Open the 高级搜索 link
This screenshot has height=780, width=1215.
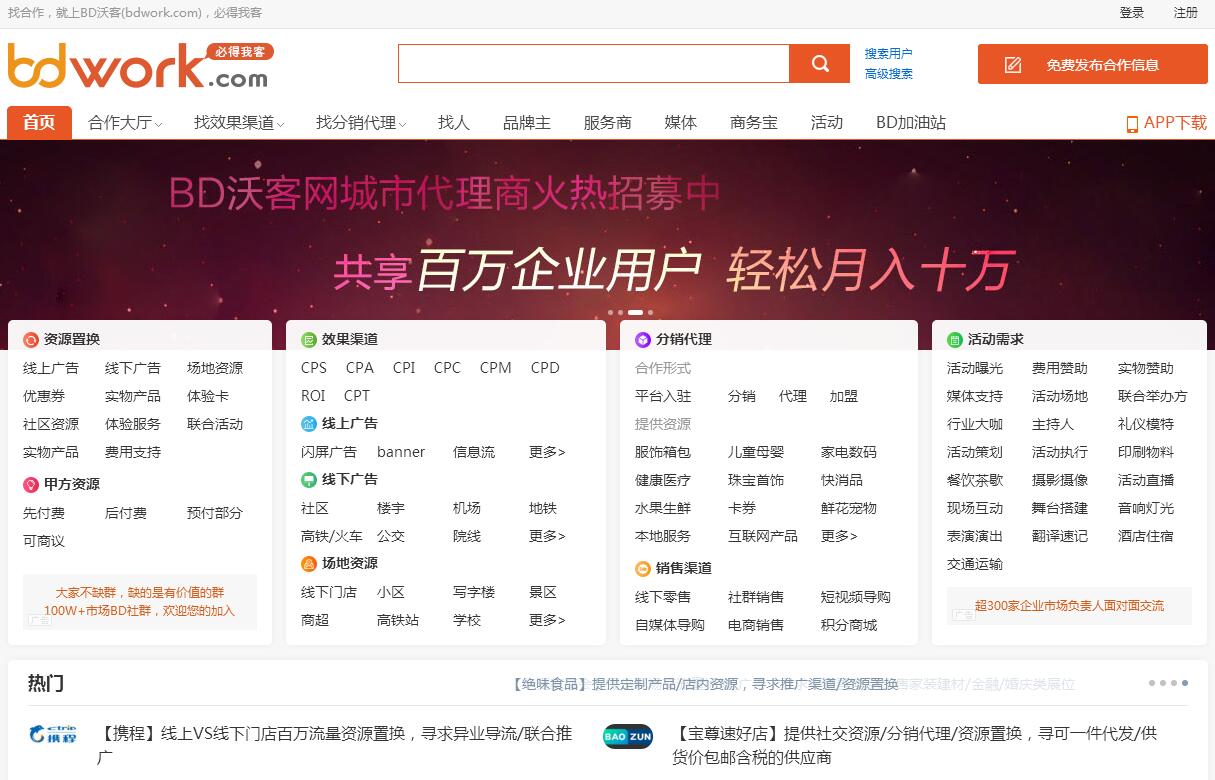point(888,74)
